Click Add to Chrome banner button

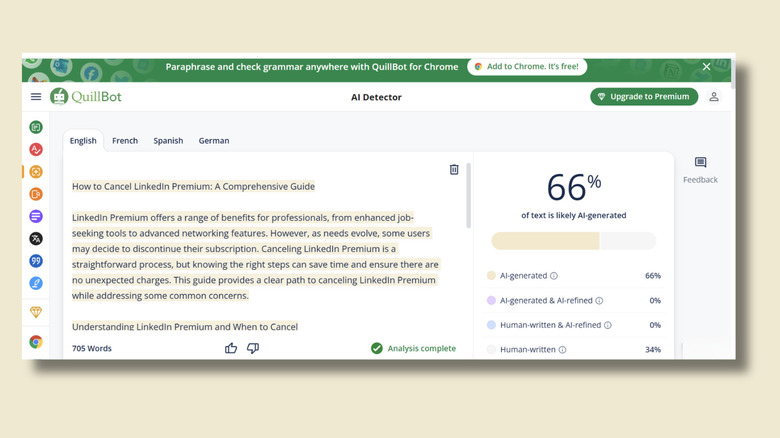pos(527,67)
